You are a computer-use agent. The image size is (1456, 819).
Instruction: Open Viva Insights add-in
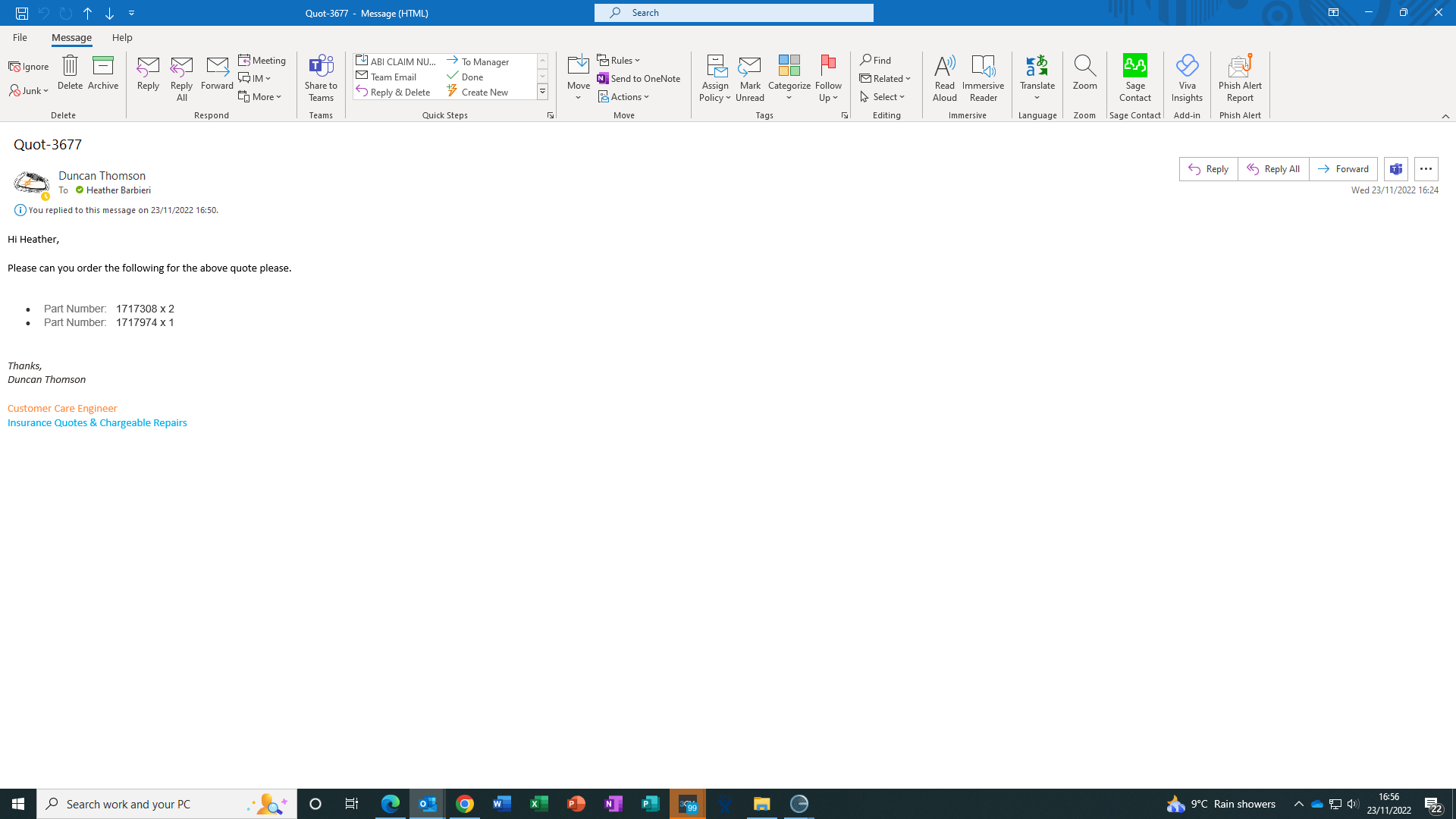coord(1187,67)
